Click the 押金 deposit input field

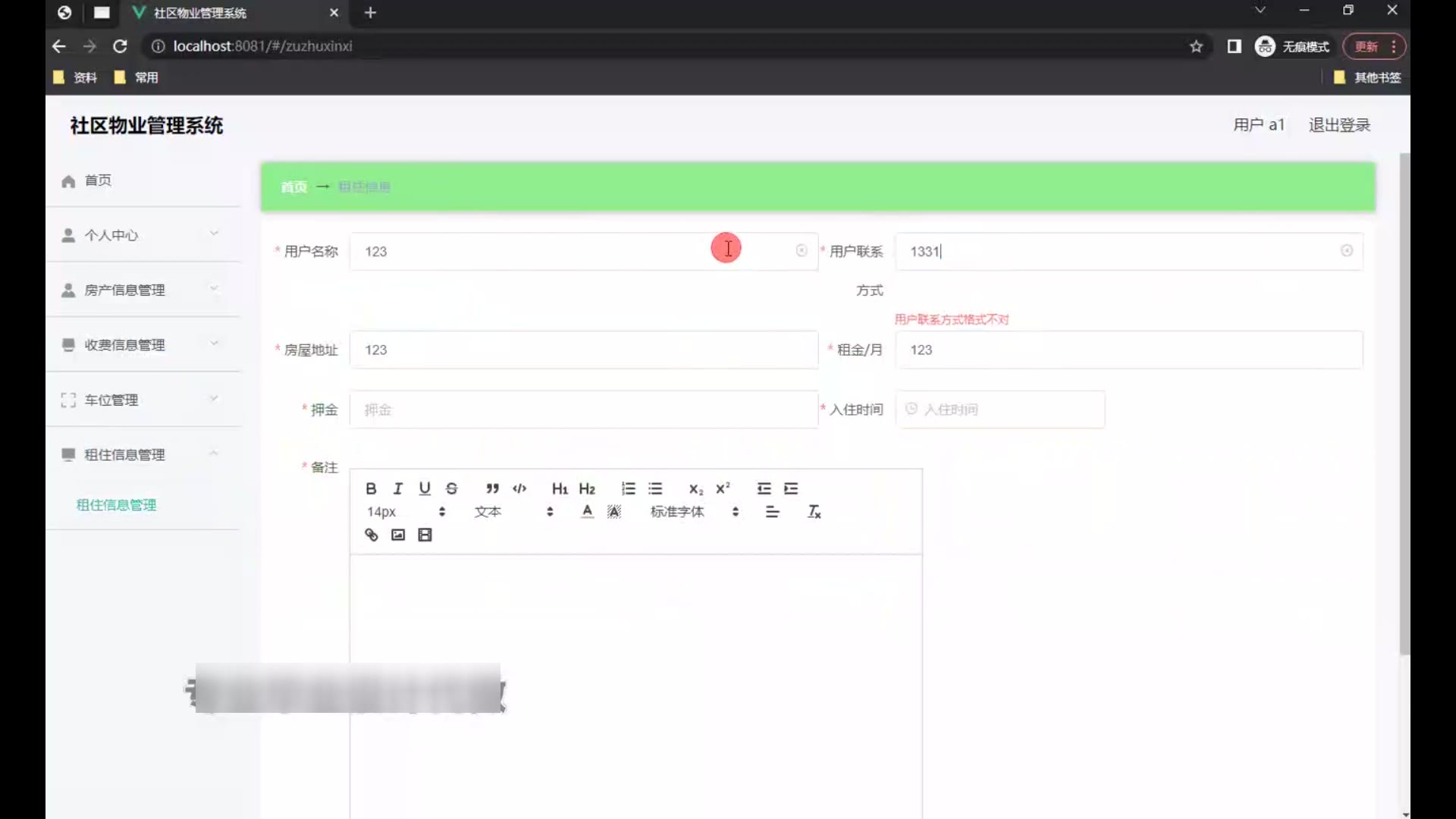(583, 409)
